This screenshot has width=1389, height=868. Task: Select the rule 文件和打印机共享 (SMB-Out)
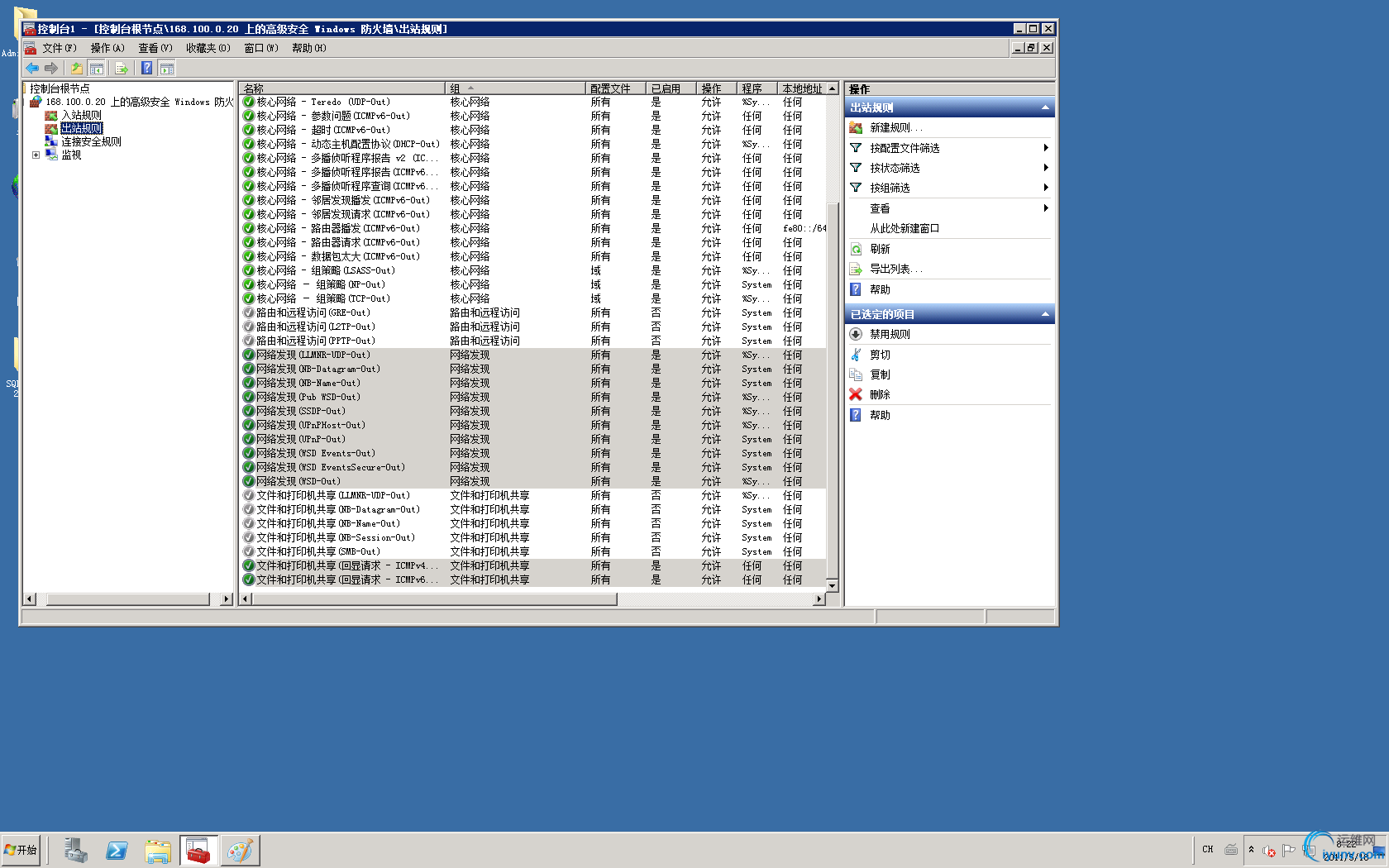pyautogui.click(x=533, y=551)
